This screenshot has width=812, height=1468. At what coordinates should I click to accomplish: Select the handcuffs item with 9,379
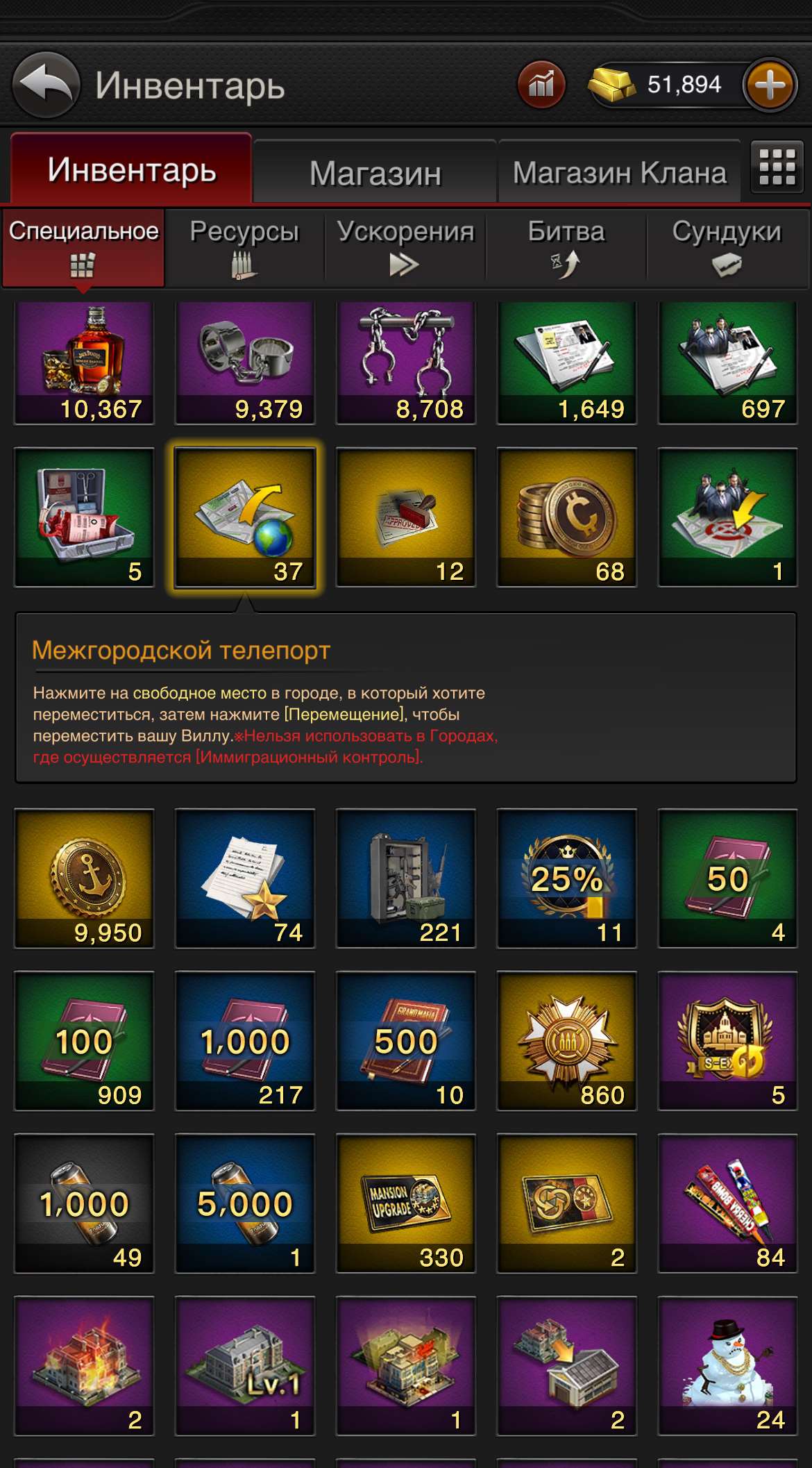245,362
